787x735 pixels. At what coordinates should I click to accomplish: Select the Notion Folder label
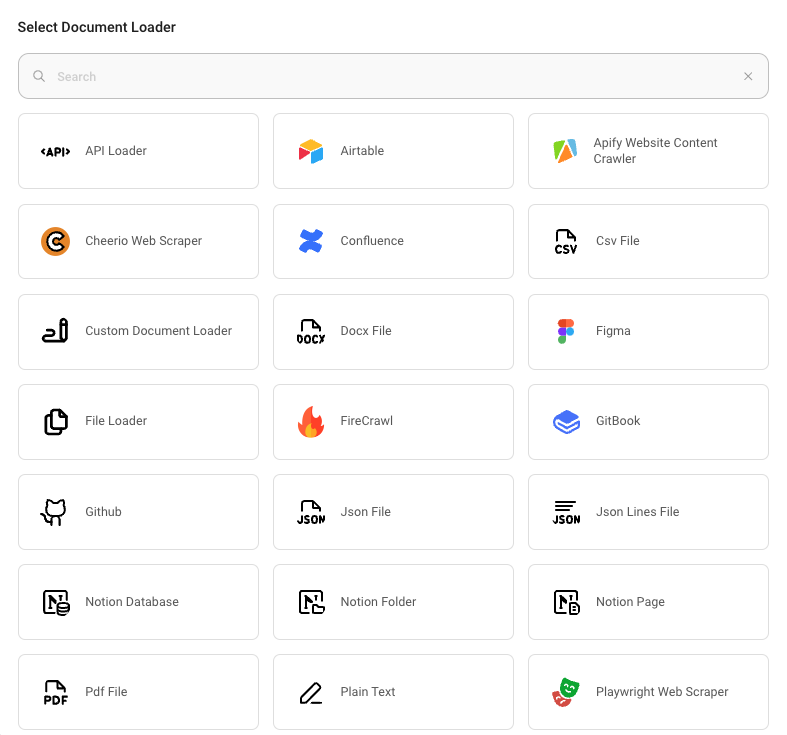point(378,601)
